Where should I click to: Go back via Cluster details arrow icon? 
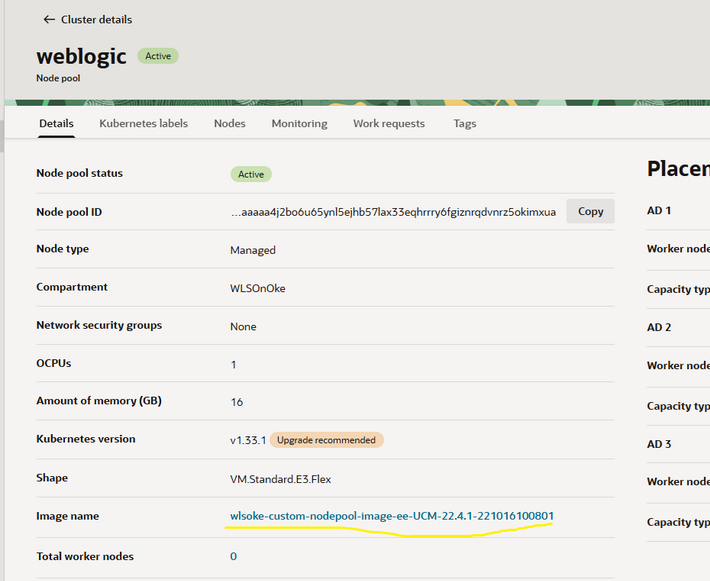pyautogui.click(x=49, y=19)
